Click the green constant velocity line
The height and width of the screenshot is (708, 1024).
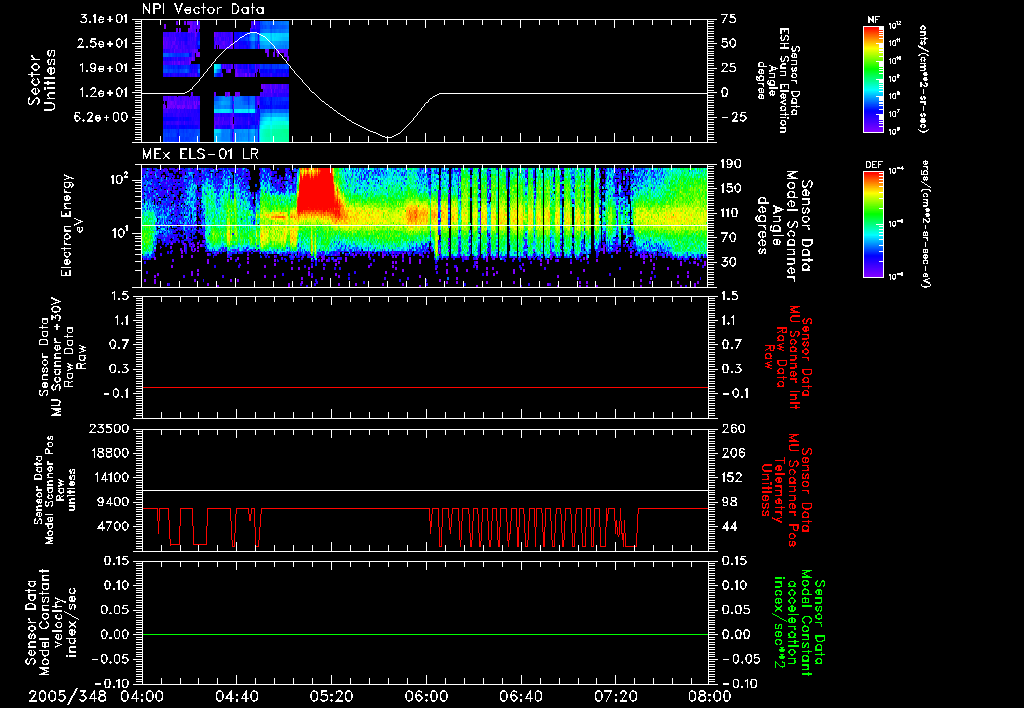point(425,634)
